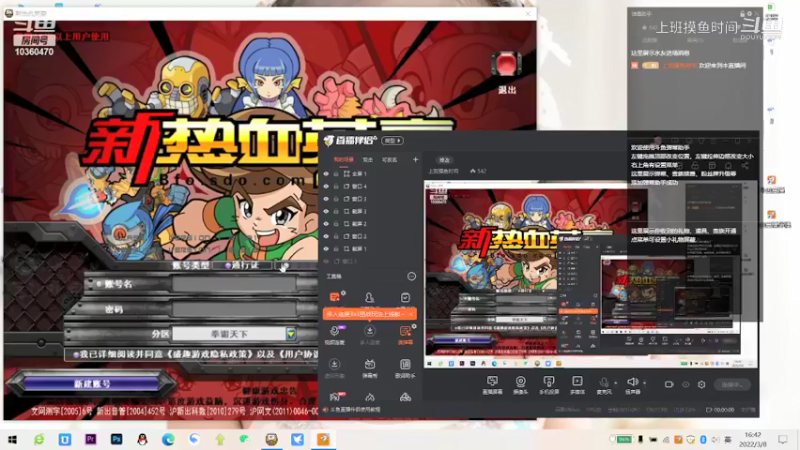Close the orange tooltip banner
Screen dimensions: 800x450
pos(411,314)
